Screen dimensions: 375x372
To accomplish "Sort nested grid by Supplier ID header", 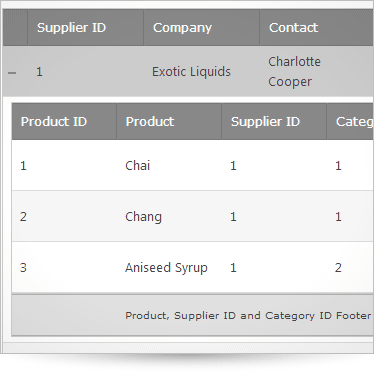I will pos(274,122).
